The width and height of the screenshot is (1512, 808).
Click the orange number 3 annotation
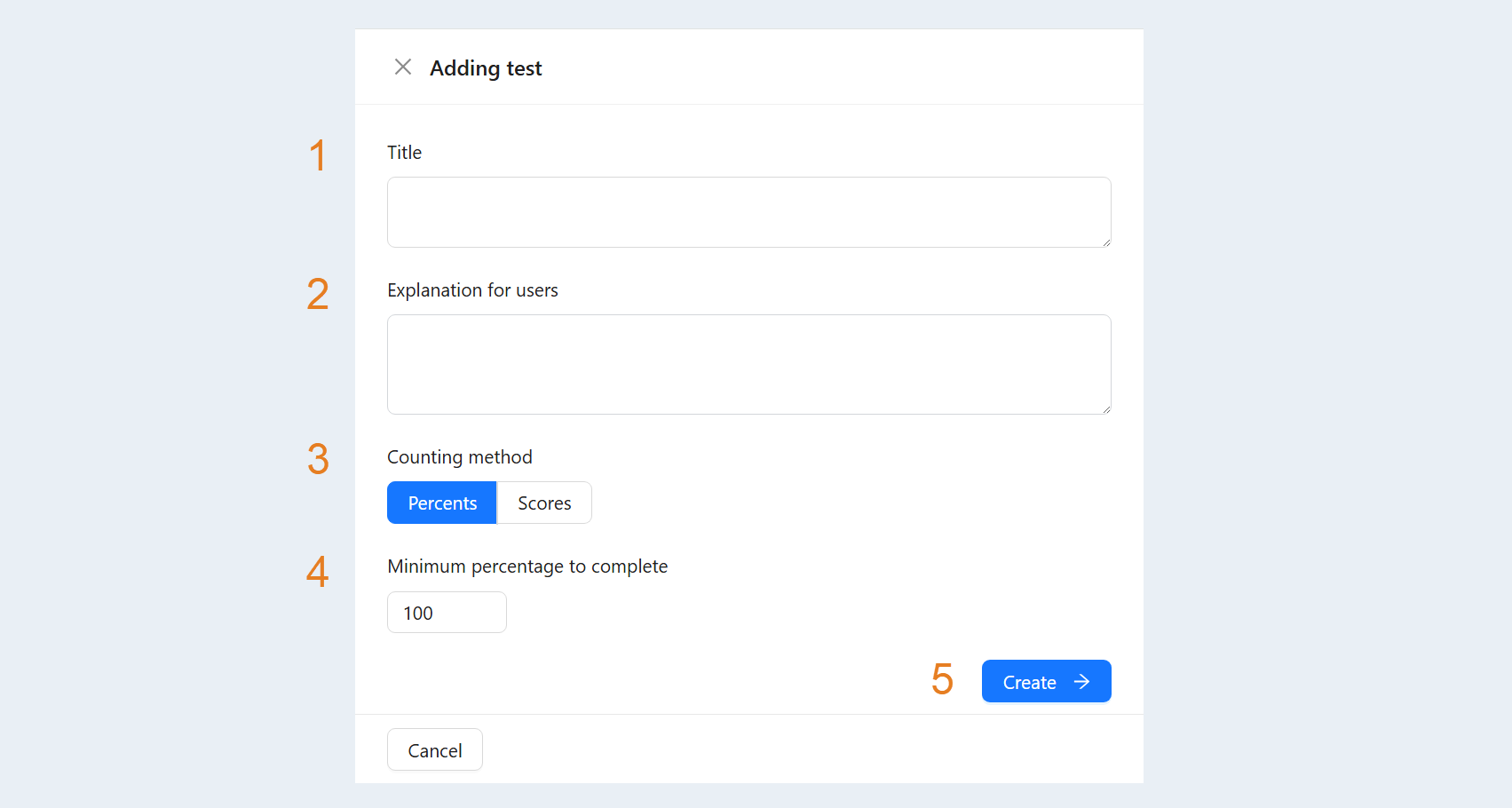(x=318, y=459)
